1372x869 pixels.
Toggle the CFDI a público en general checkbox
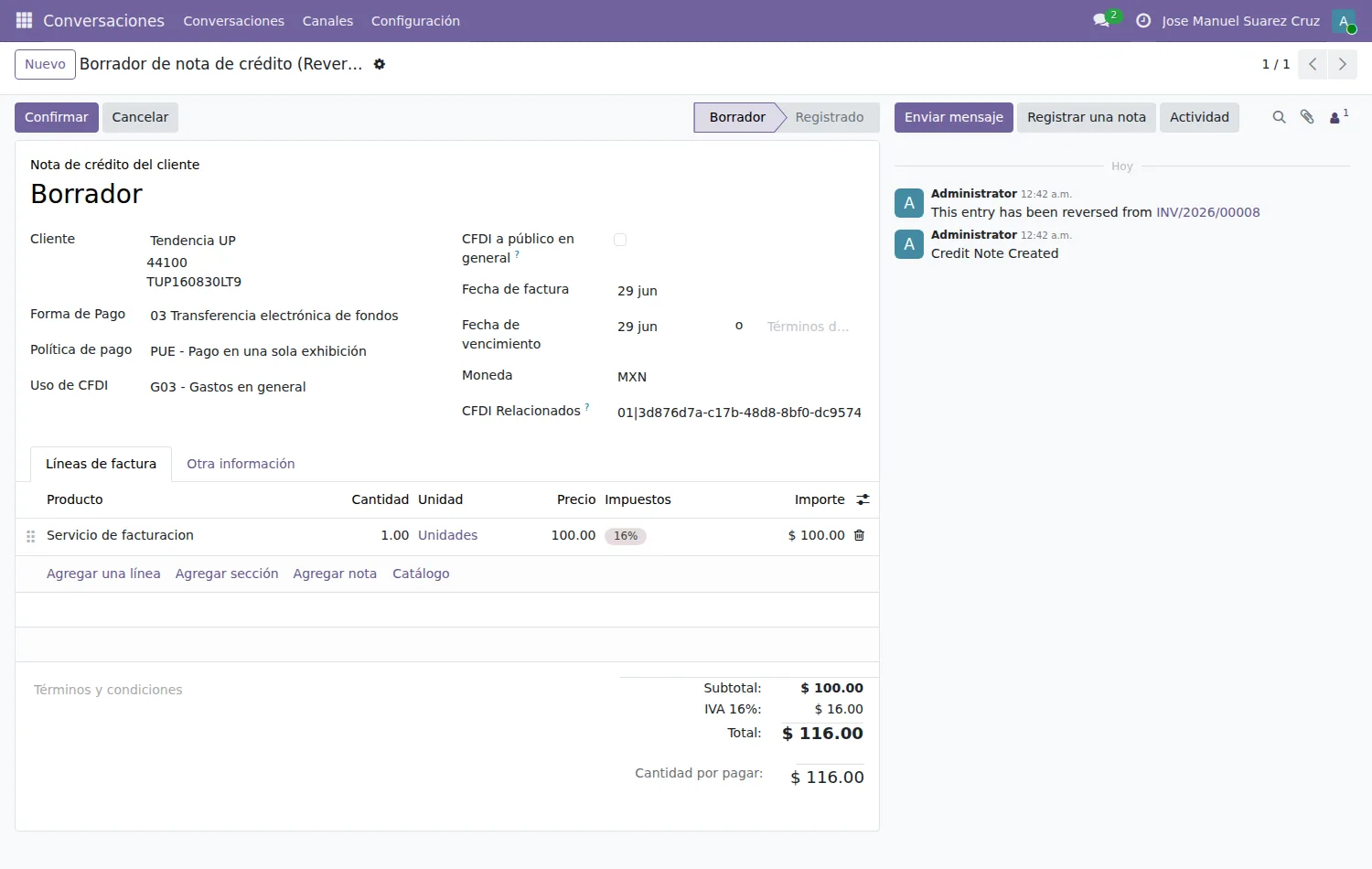tap(620, 240)
